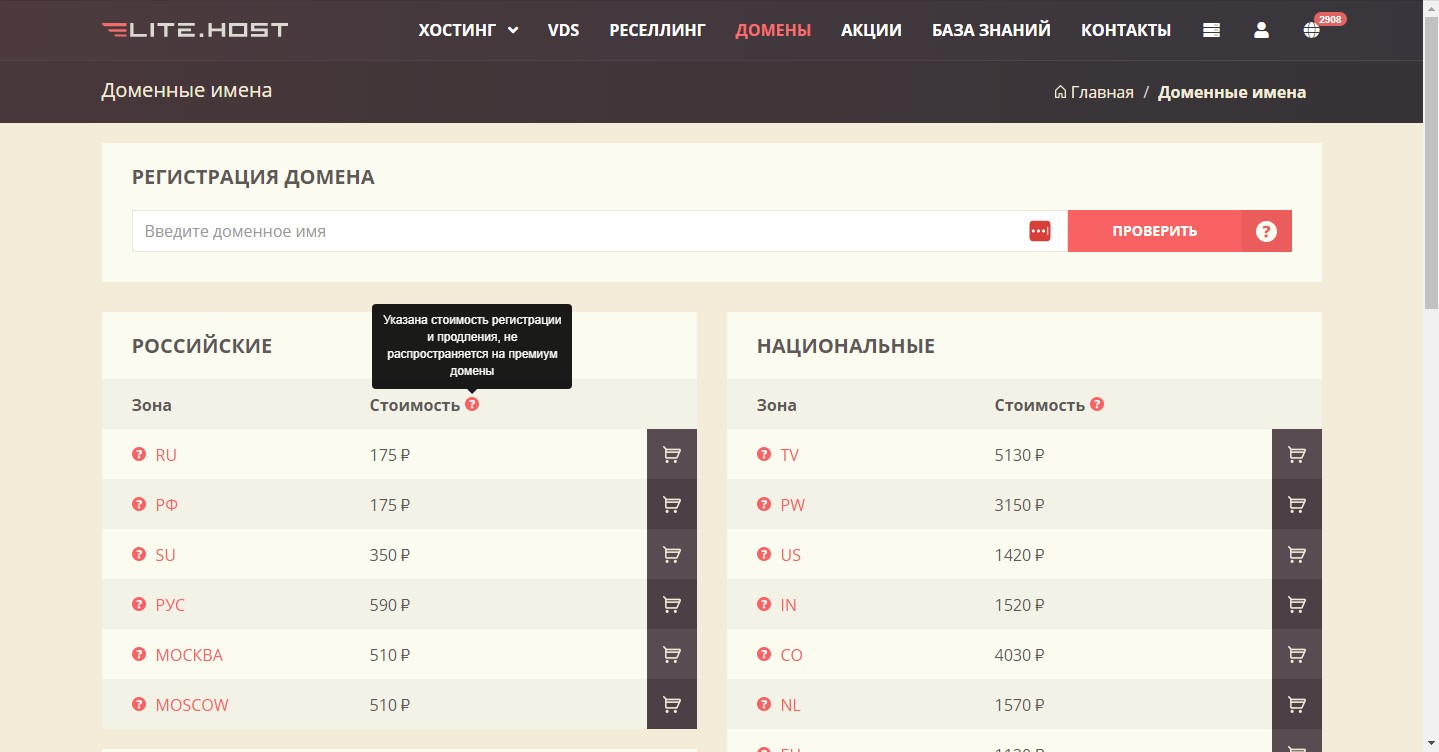The width and height of the screenshot is (1439, 752).
Task: Click the info icon before RU zone
Action: point(139,454)
